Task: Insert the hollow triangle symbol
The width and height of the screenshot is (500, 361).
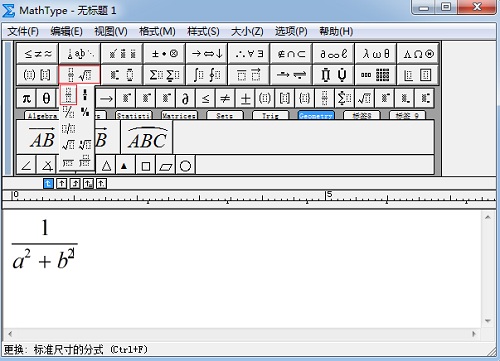Action: point(106,165)
